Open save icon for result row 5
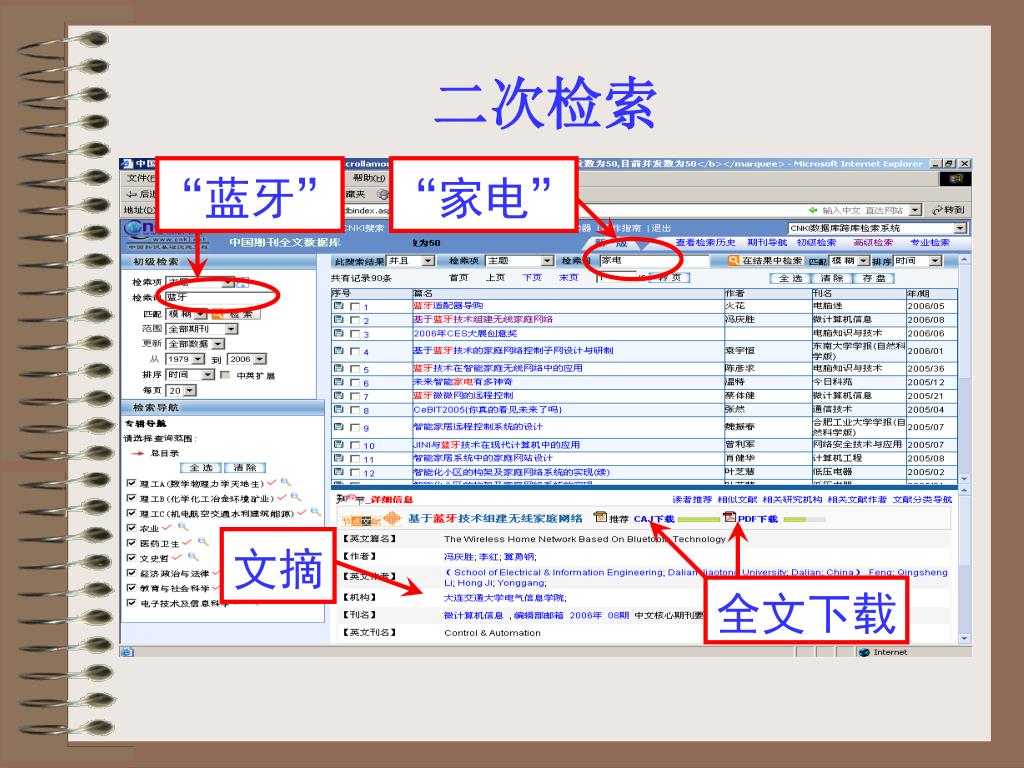The width and height of the screenshot is (1024, 768). click(x=338, y=368)
